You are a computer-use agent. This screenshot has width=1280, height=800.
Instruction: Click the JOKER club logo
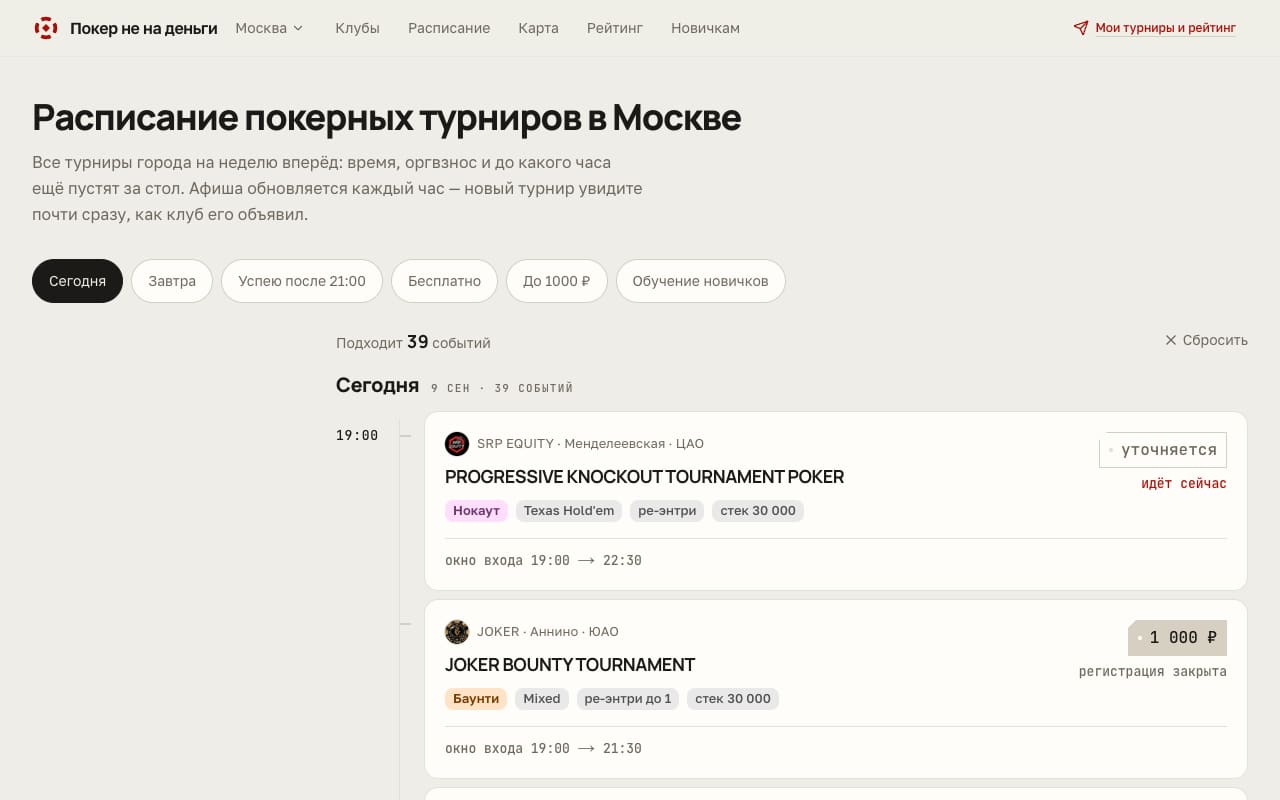point(457,632)
